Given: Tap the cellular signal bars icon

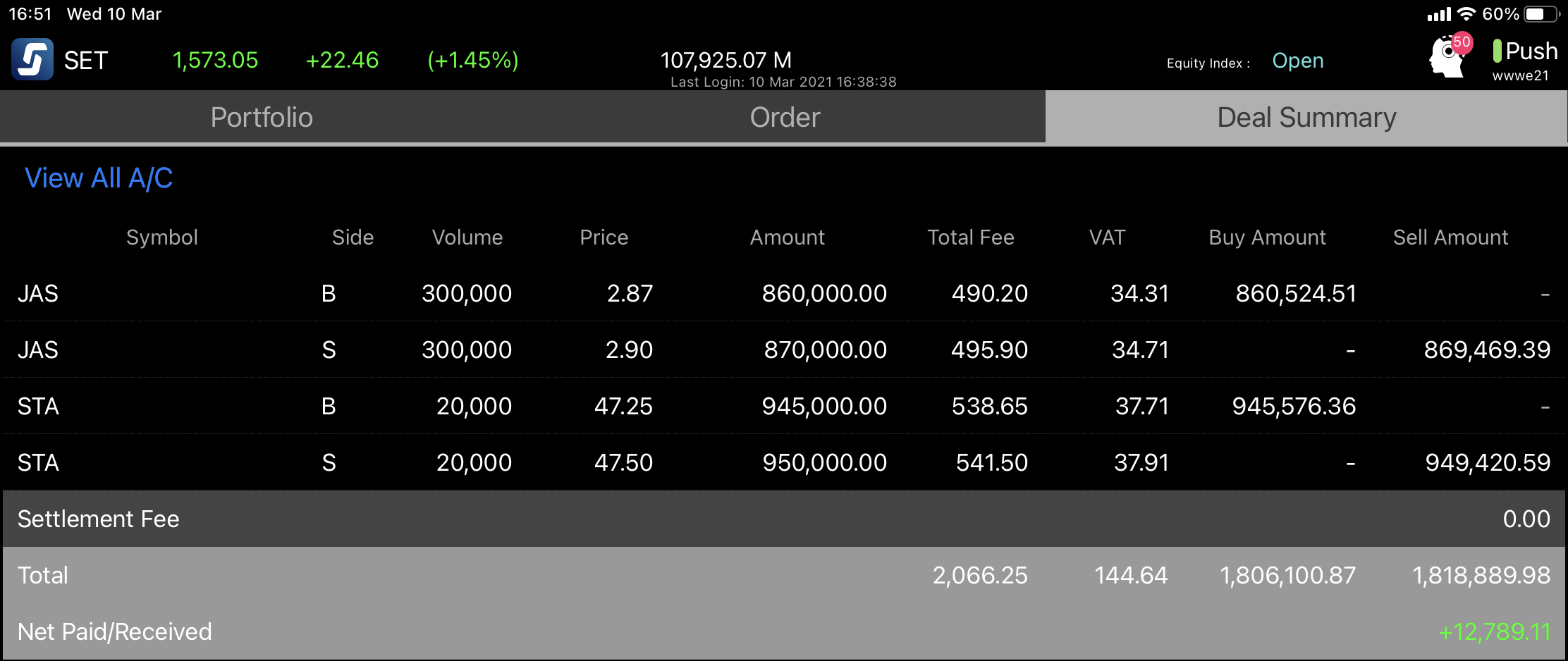Looking at the screenshot, I should [x=1439, y=14].
